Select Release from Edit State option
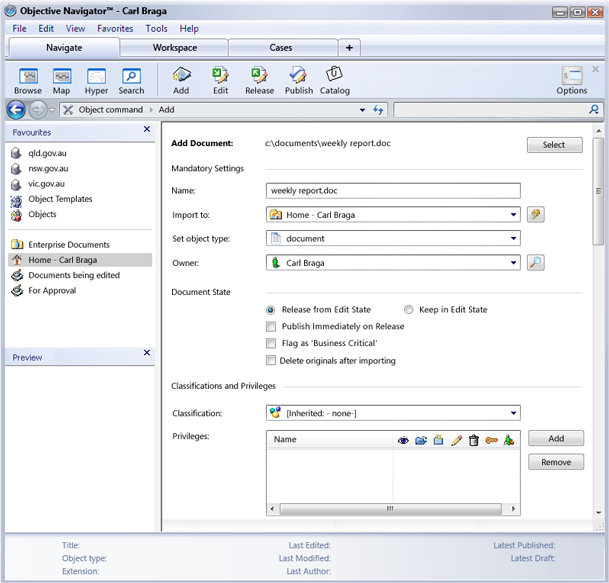The image size is (609, 583). 270,310
